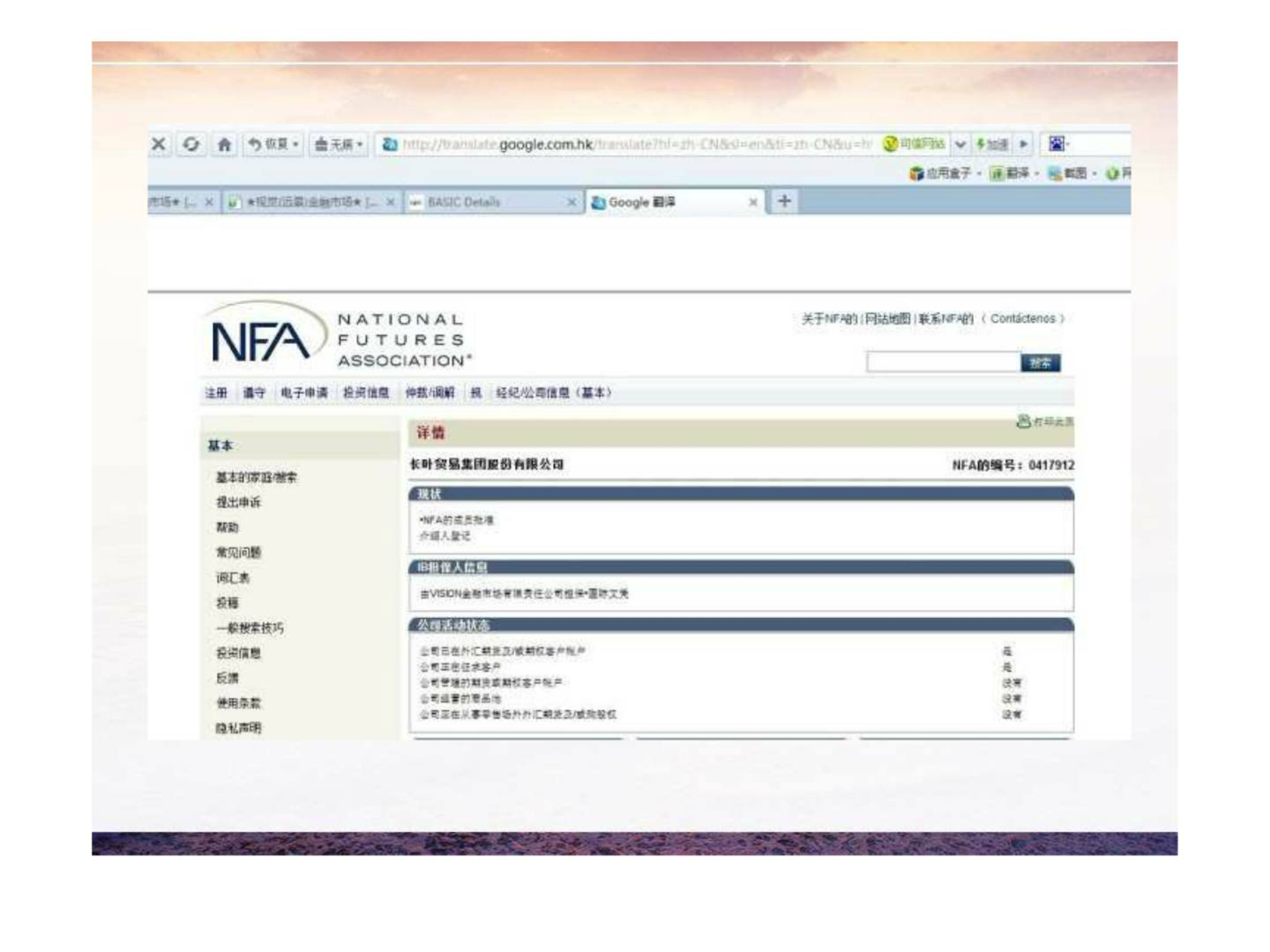Open the Contáctenos link
Image resolution: width=1270 pixels, height=952 pixels.
point(1023,319)
